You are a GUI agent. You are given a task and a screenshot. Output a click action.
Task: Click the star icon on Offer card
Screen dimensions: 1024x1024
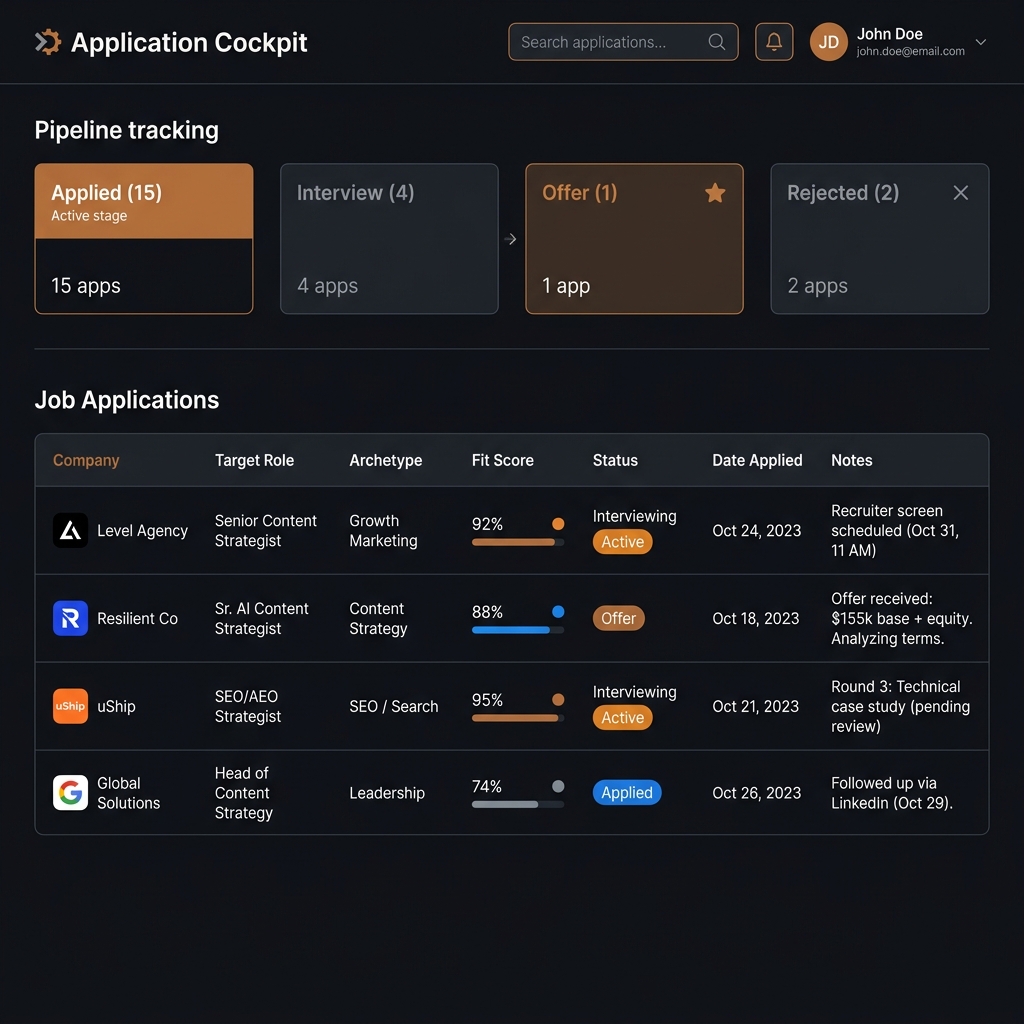click(715, 193)
